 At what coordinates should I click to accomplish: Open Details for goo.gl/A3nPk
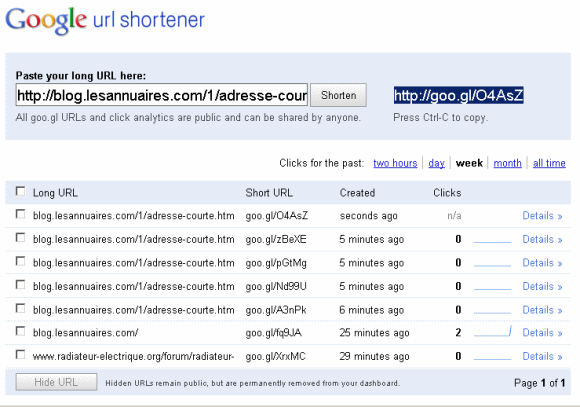pos(542,310)
